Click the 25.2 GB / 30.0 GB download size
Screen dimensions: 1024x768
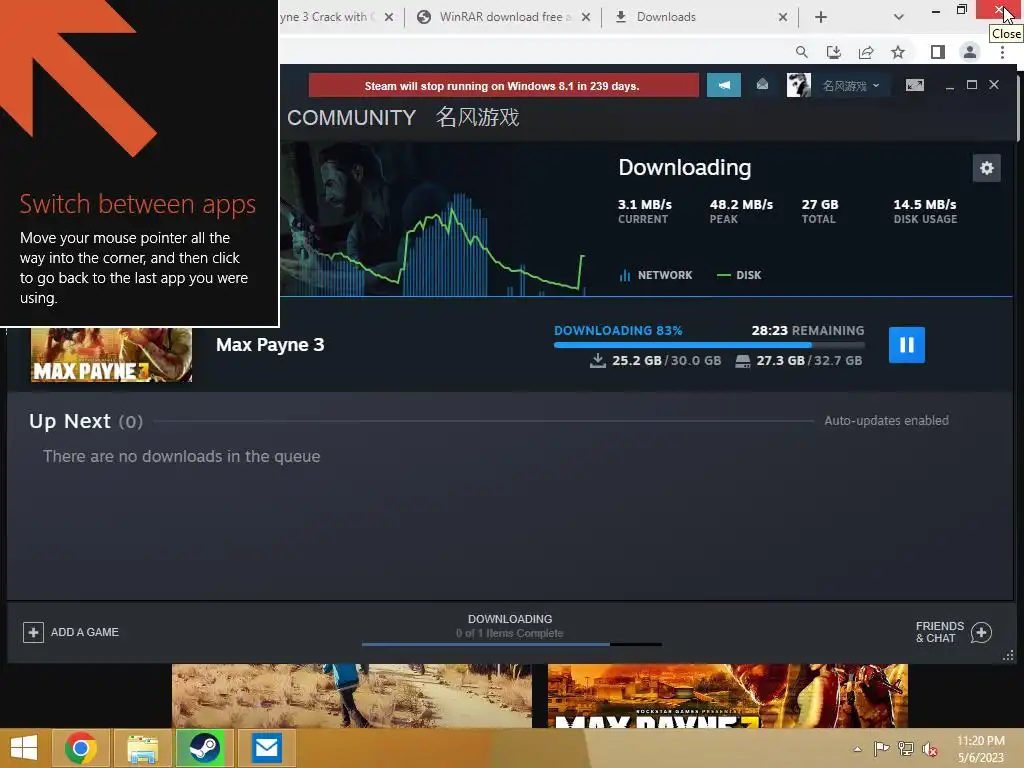tap(656, 360)
